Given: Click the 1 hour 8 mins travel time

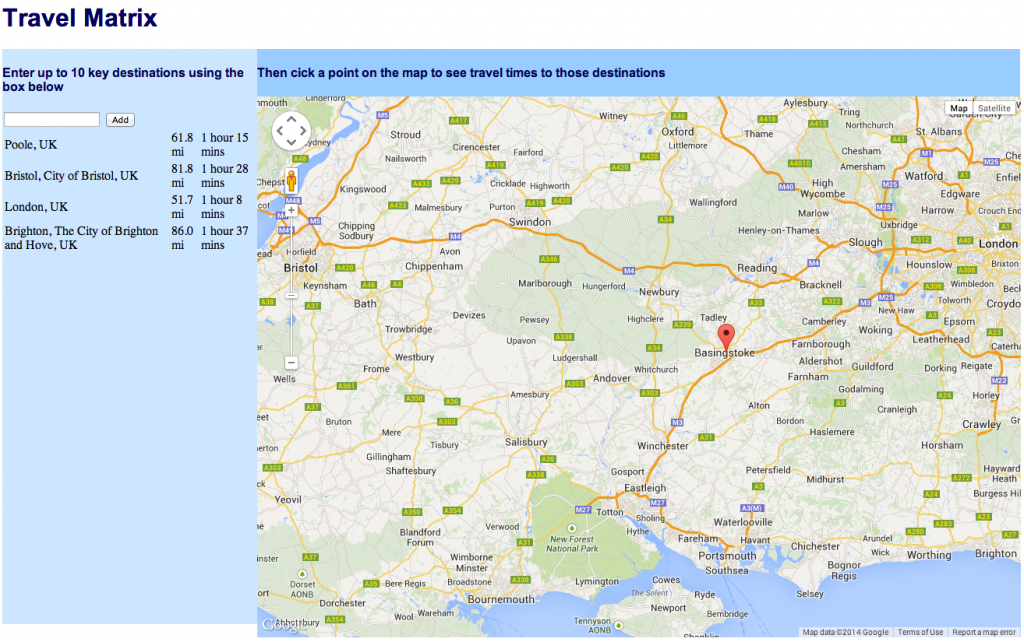Looking at the screenshot, I should pos(221,207).
